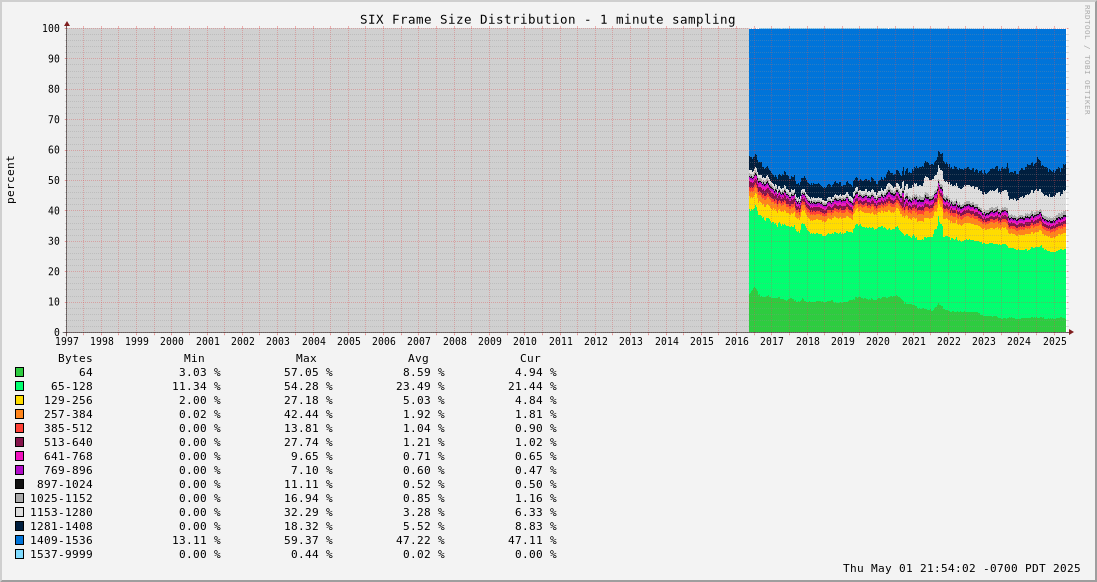Click the Bytes column header

[x=75, y=358]
